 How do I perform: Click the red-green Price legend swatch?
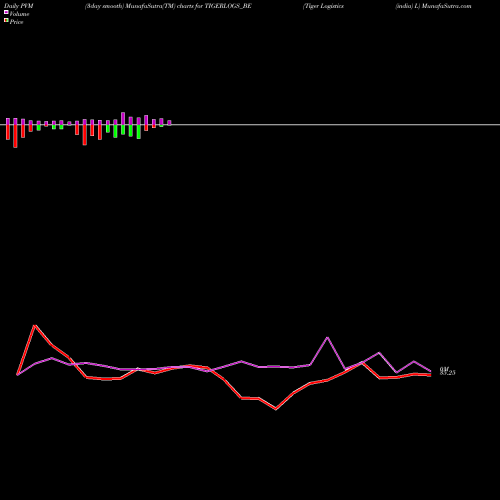[6, 21]
